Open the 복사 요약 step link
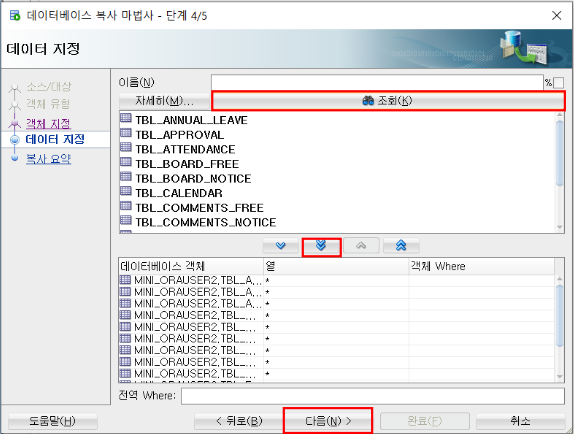 (48, 159)
